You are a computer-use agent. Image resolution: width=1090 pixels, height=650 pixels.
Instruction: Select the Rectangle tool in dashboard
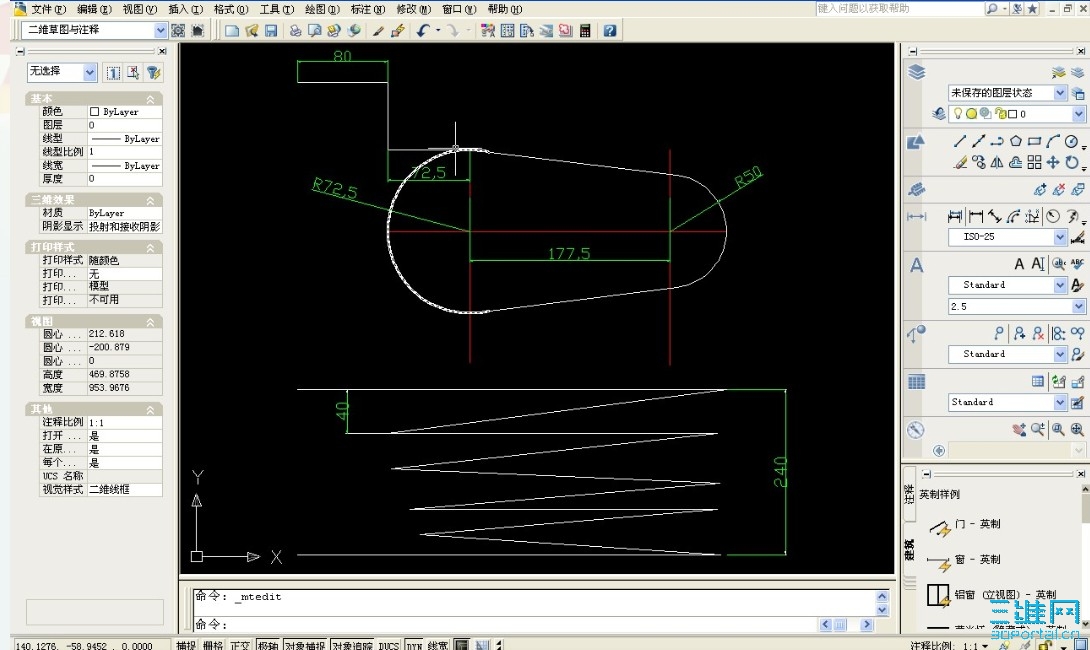click(1034, 141)
